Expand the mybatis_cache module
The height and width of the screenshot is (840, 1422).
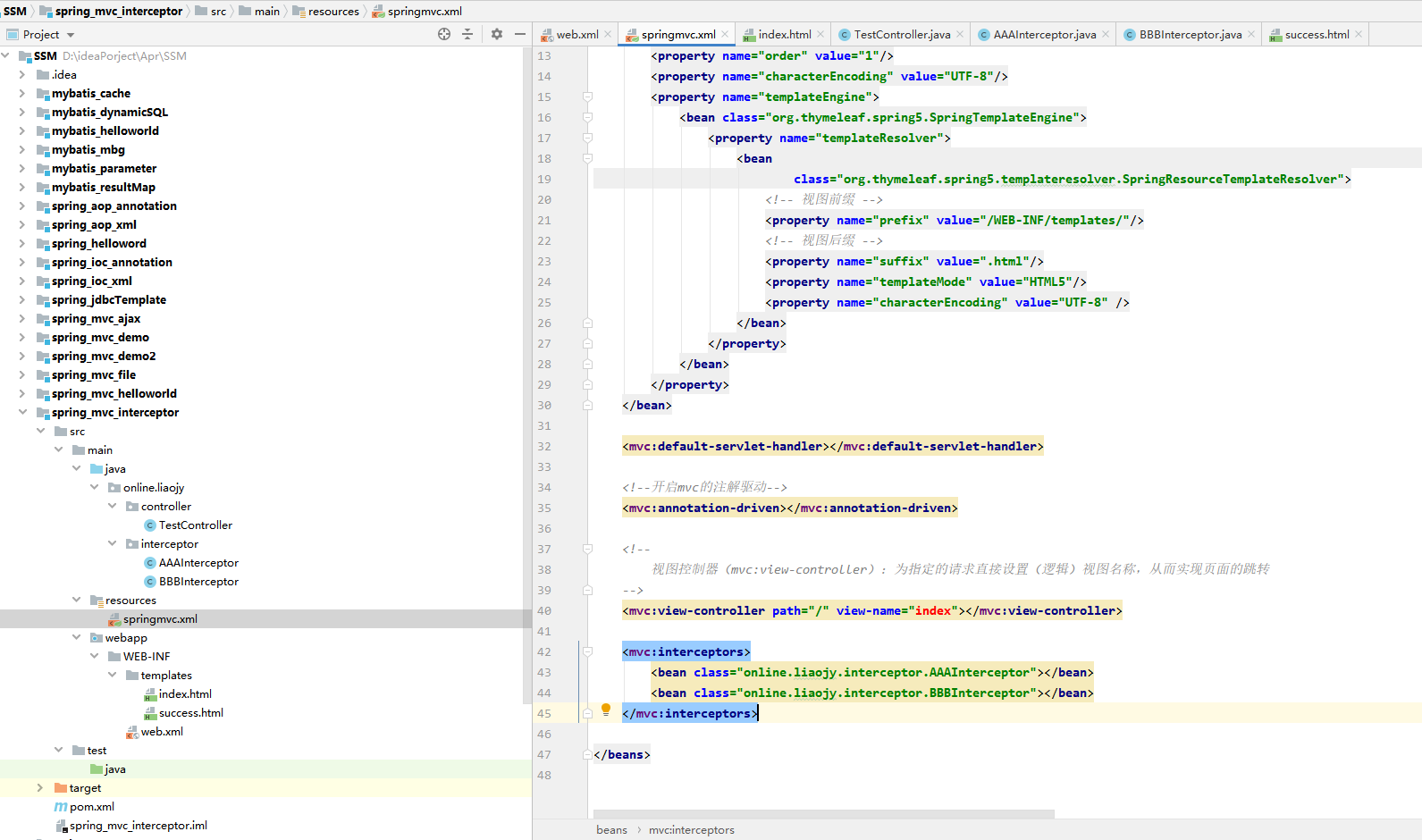tap(22, 94)
